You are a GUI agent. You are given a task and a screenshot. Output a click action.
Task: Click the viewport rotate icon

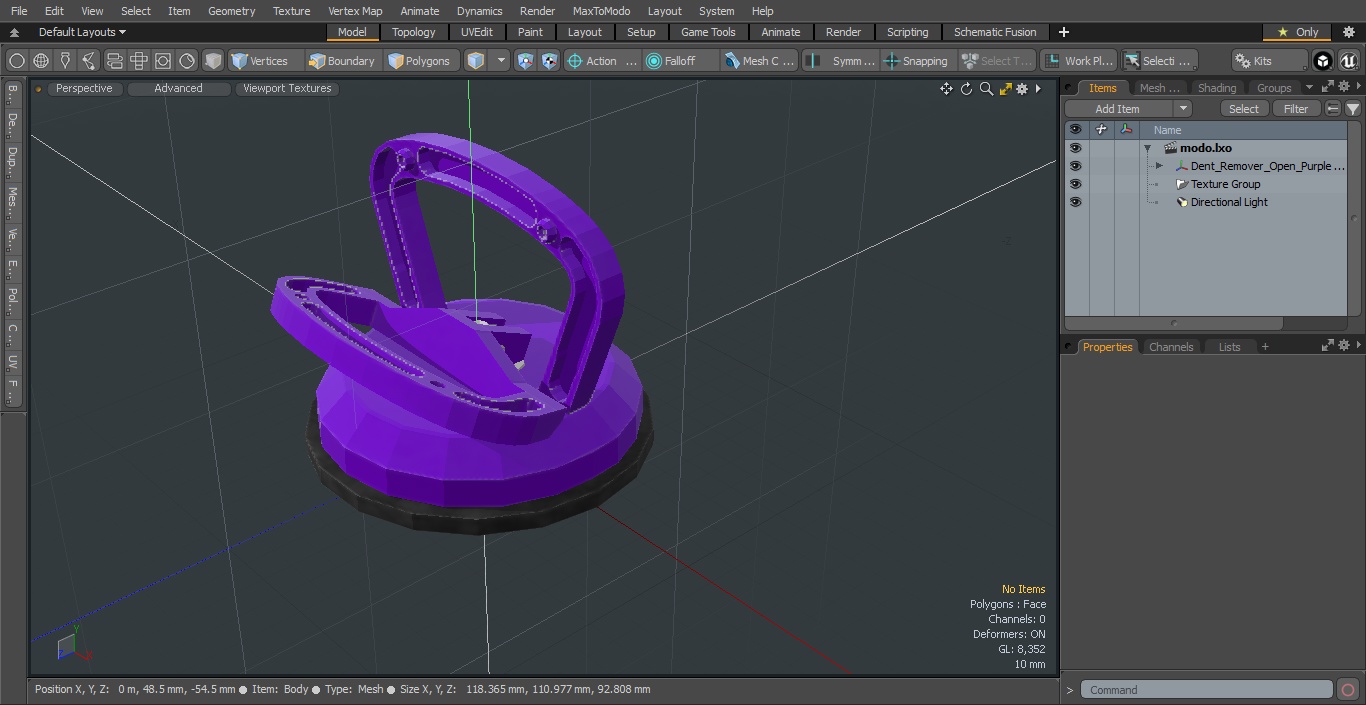pos(966,89)
